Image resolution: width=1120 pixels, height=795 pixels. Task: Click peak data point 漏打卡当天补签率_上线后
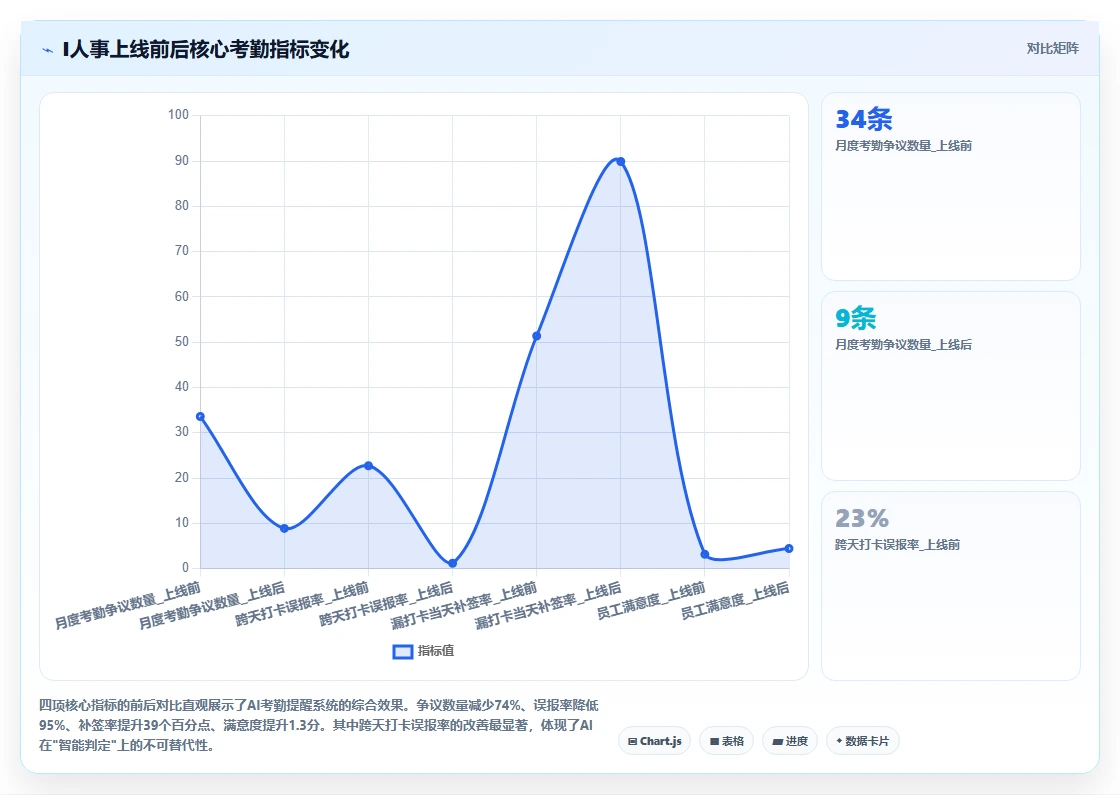(x=621, y=161)
